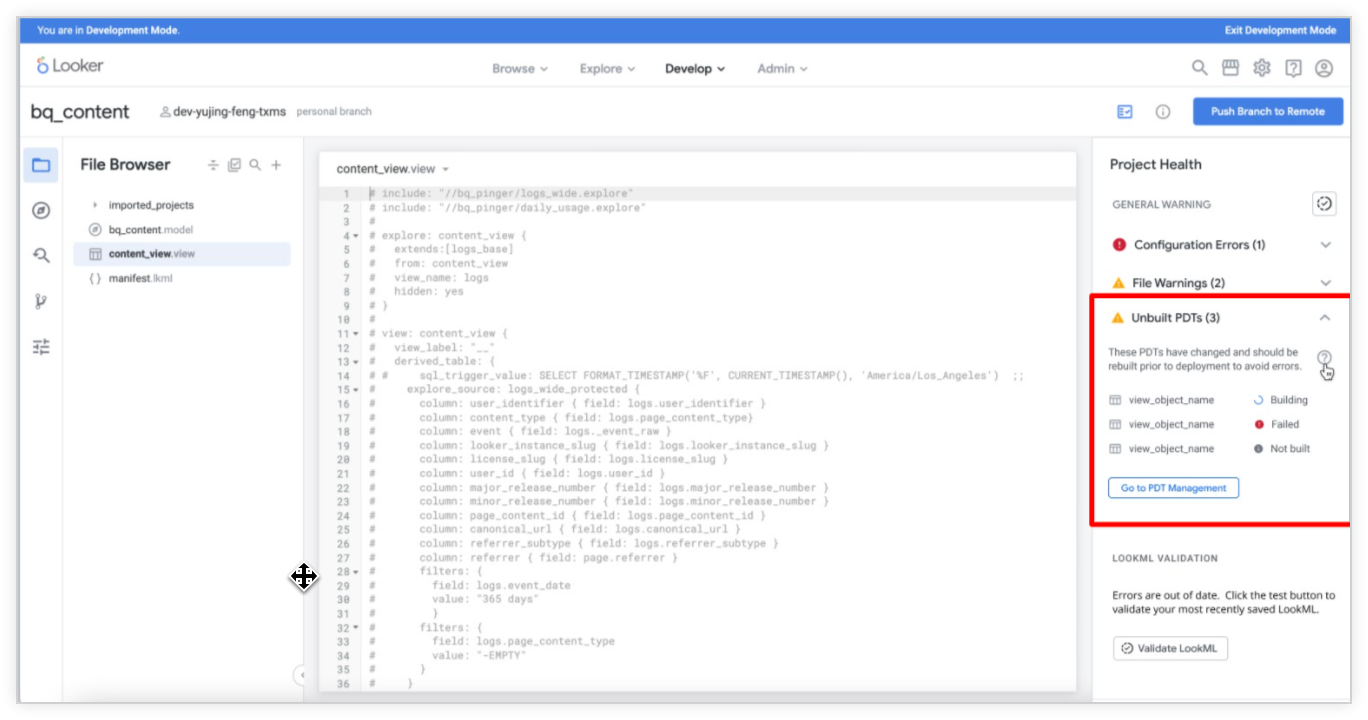Click the Marketplace storefront icon in header
The height and width of the screenshot is (720, 1368).
pos(1230,68)
